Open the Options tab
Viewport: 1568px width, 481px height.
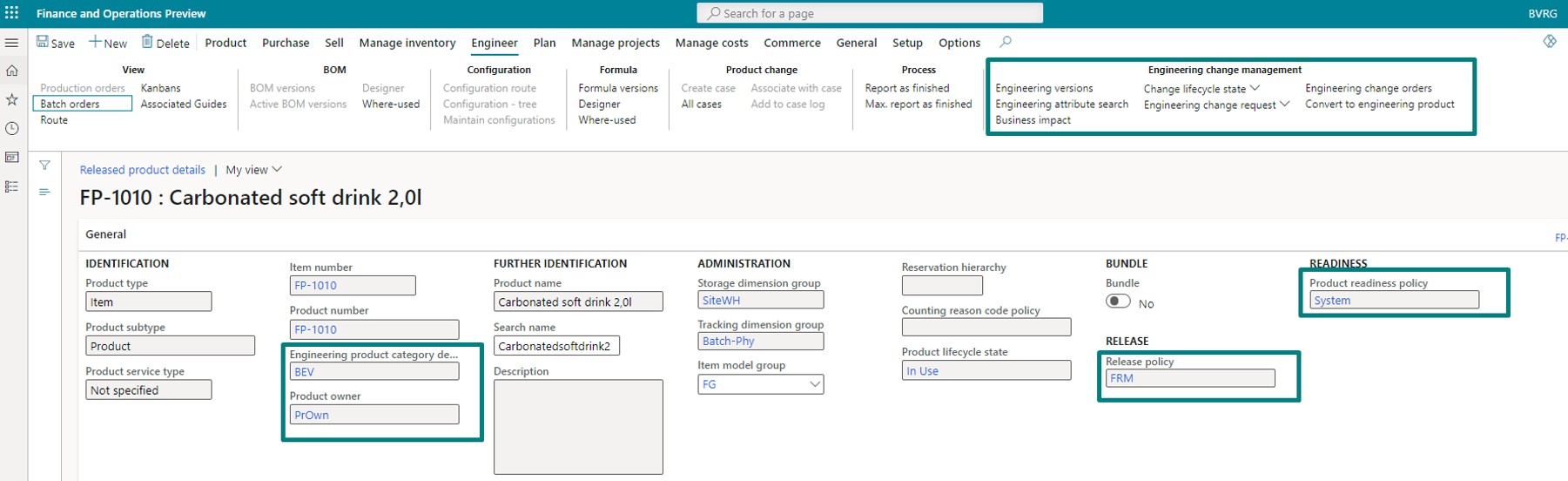pos(959,43)
